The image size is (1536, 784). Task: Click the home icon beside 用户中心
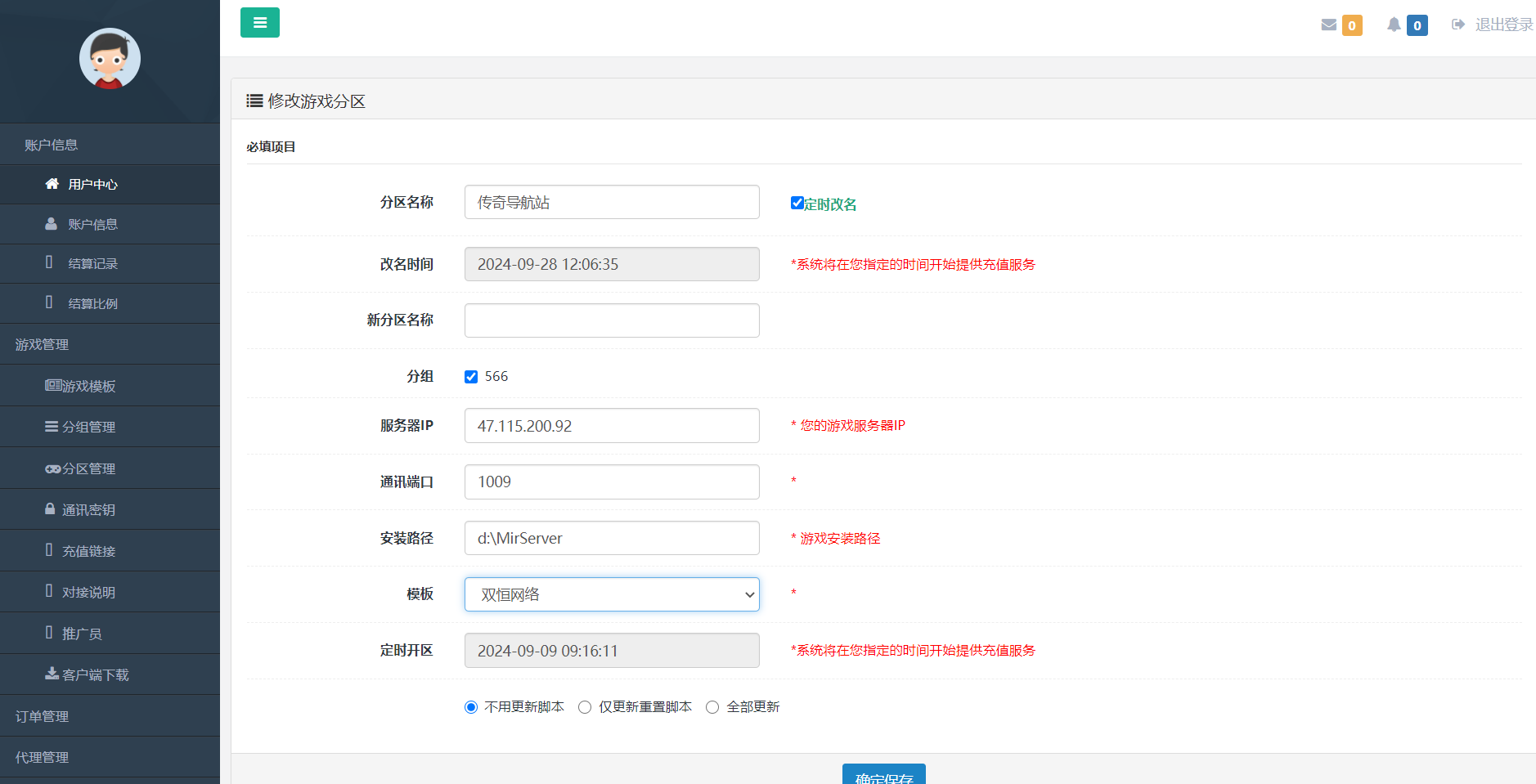pyautogui.click(x=52, y=184)
